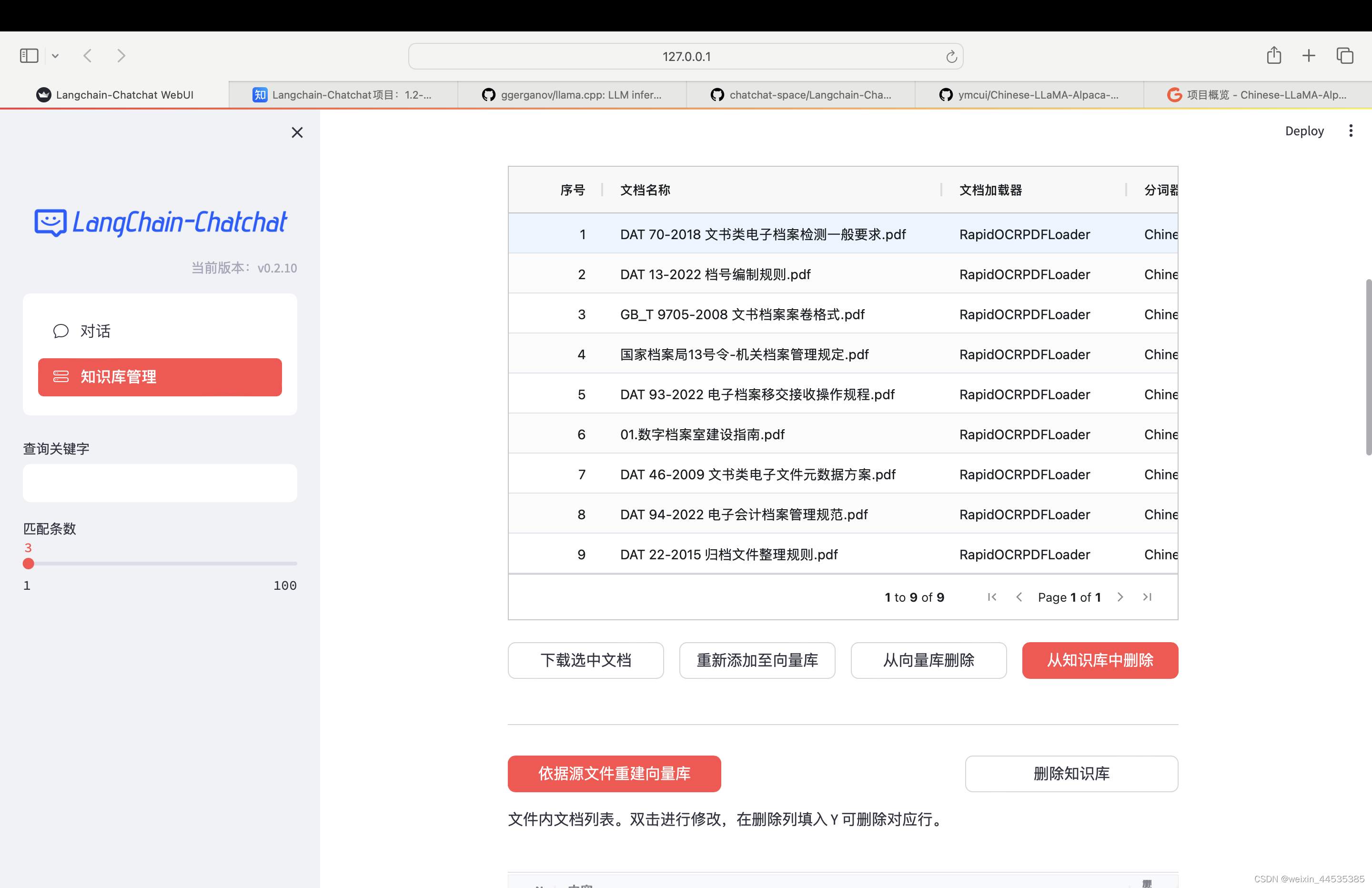This screenshot has height=888, width=1372.
Task: Select row DAT 46-2009 文书类电子文件元数据方案.pdf
Action: point(842,474)
